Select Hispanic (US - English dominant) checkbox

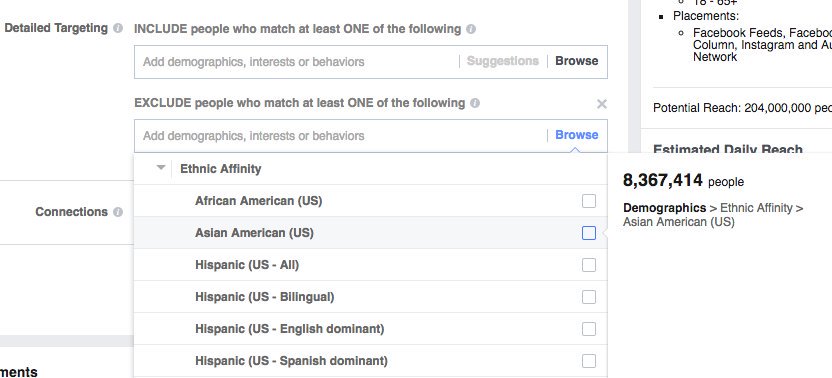coord(588,329)
